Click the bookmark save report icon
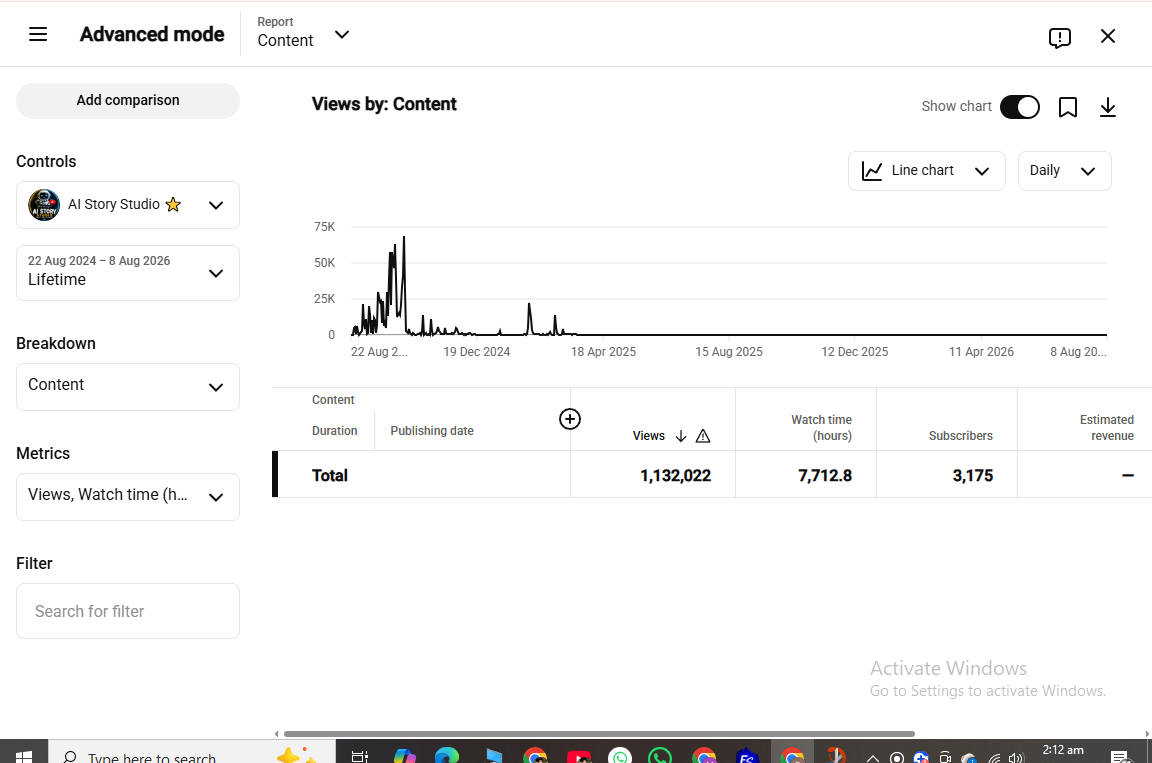Viewport: 1152px width, 763px height. (1068, 107)
